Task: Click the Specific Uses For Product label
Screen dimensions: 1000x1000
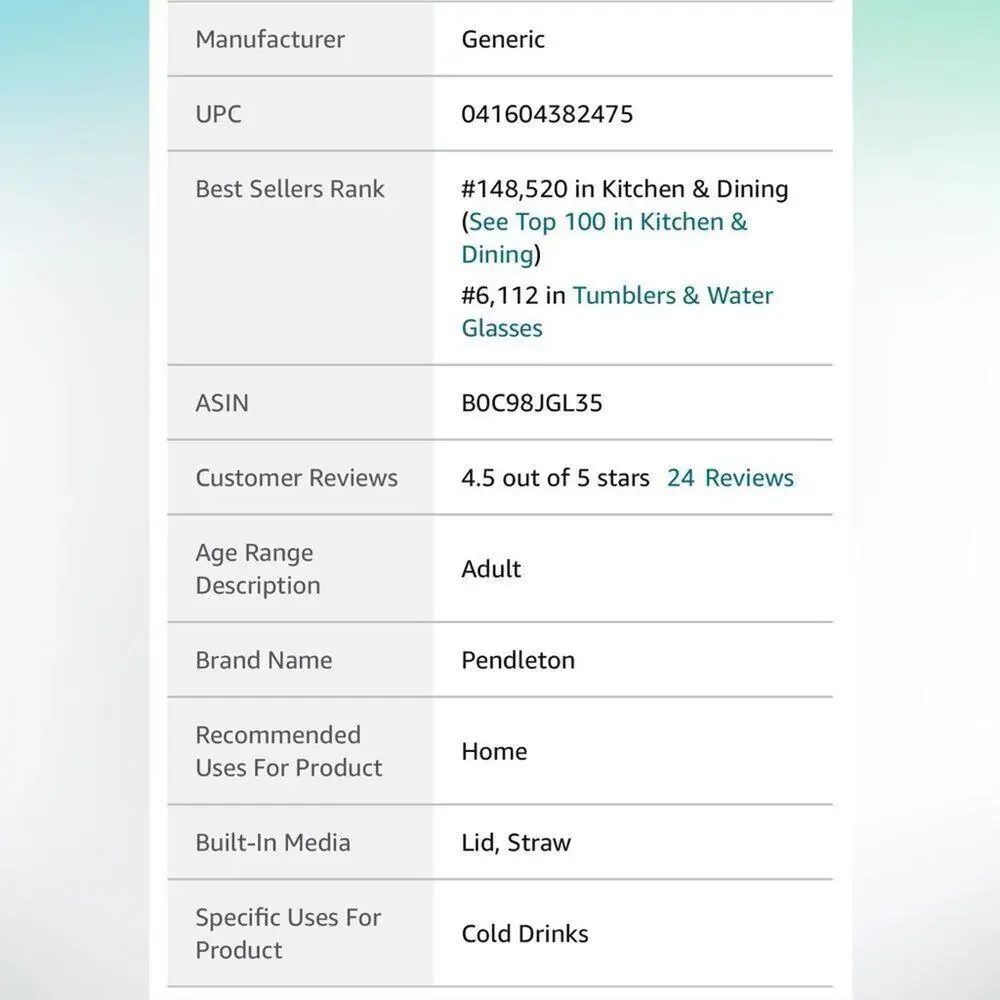Action: [x=288, y=934]
